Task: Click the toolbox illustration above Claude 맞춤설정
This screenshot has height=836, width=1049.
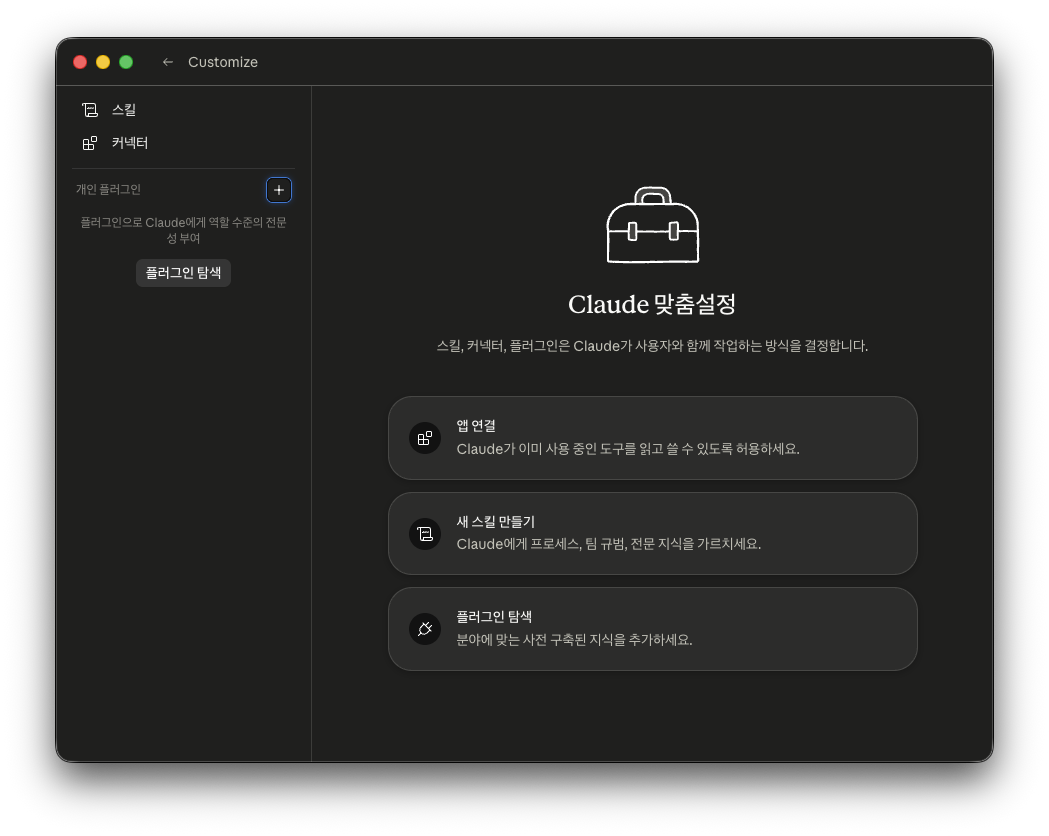Action: [x=652, y=225]
